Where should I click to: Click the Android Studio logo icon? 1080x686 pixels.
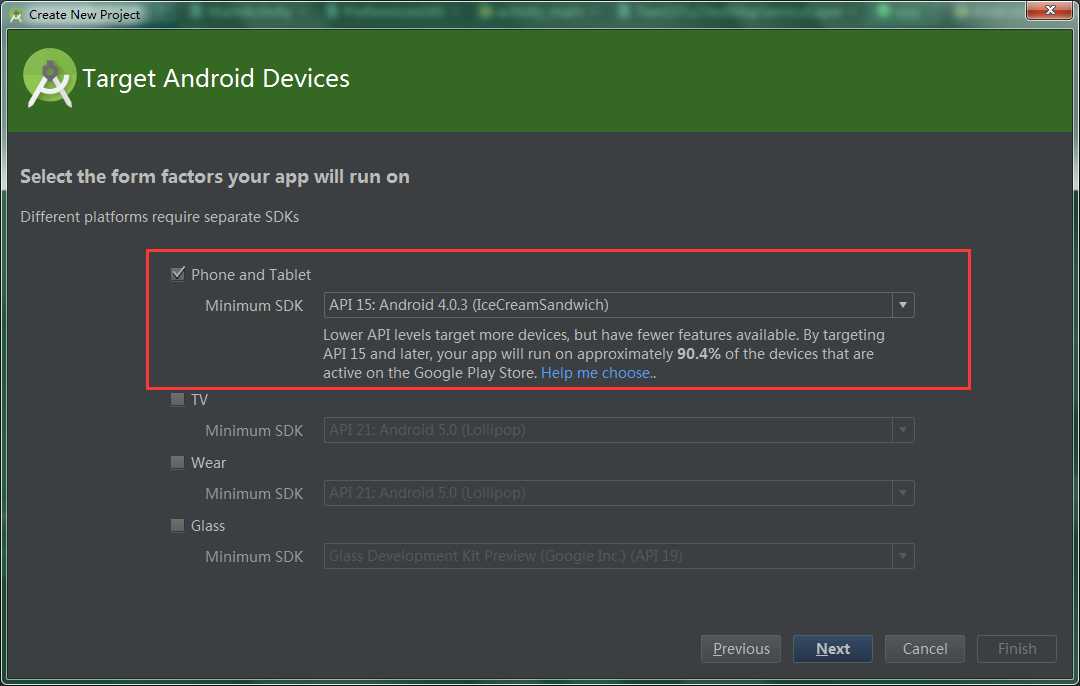[49, 79]
